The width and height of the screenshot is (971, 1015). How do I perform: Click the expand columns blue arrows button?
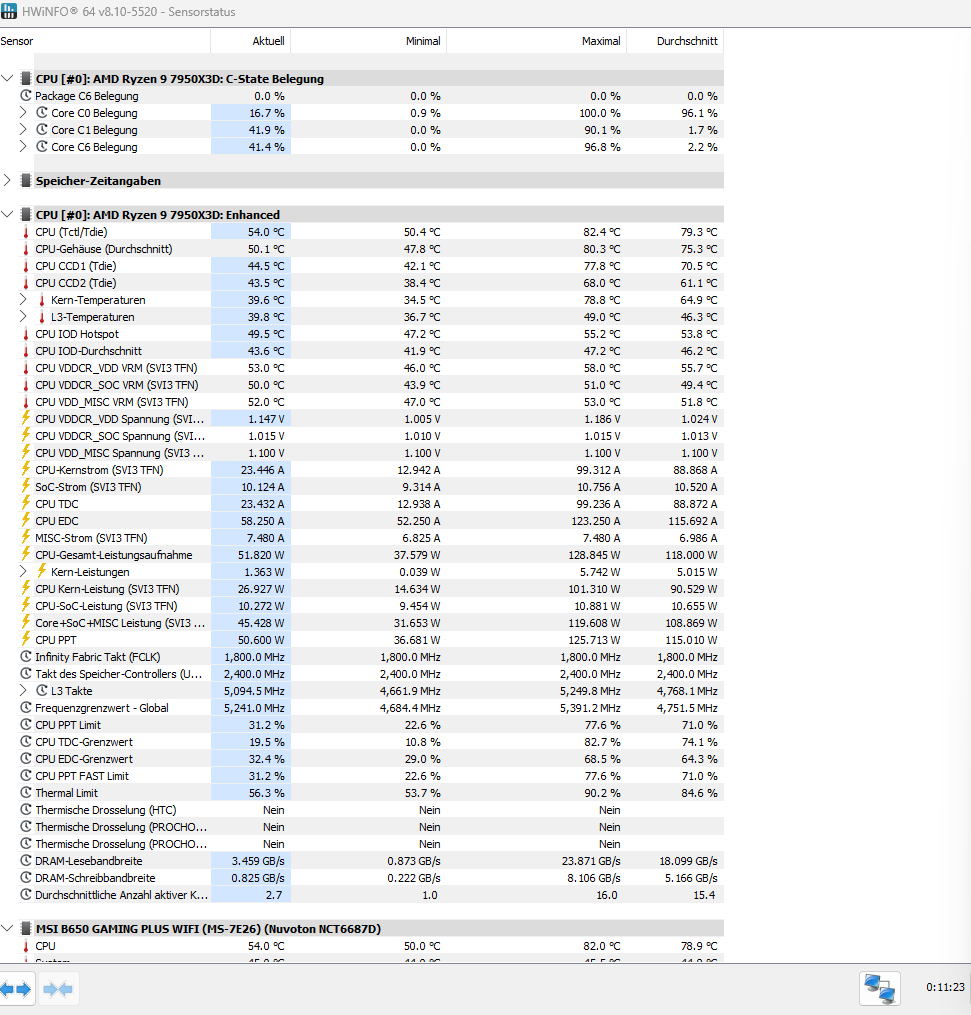[16, 989]
